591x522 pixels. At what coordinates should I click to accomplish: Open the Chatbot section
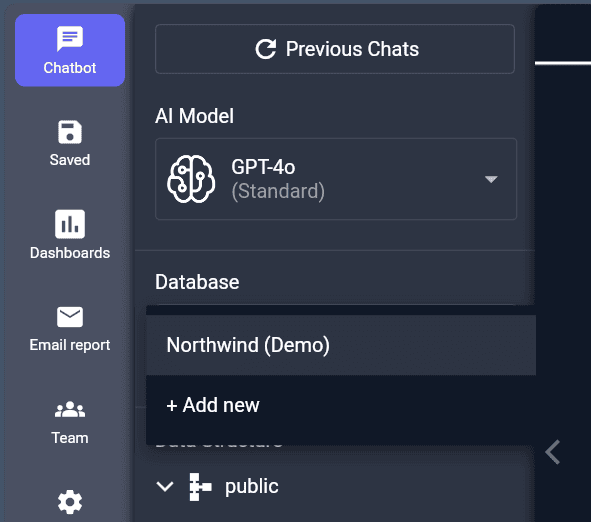pyautogui.click(x=70, y=50)
